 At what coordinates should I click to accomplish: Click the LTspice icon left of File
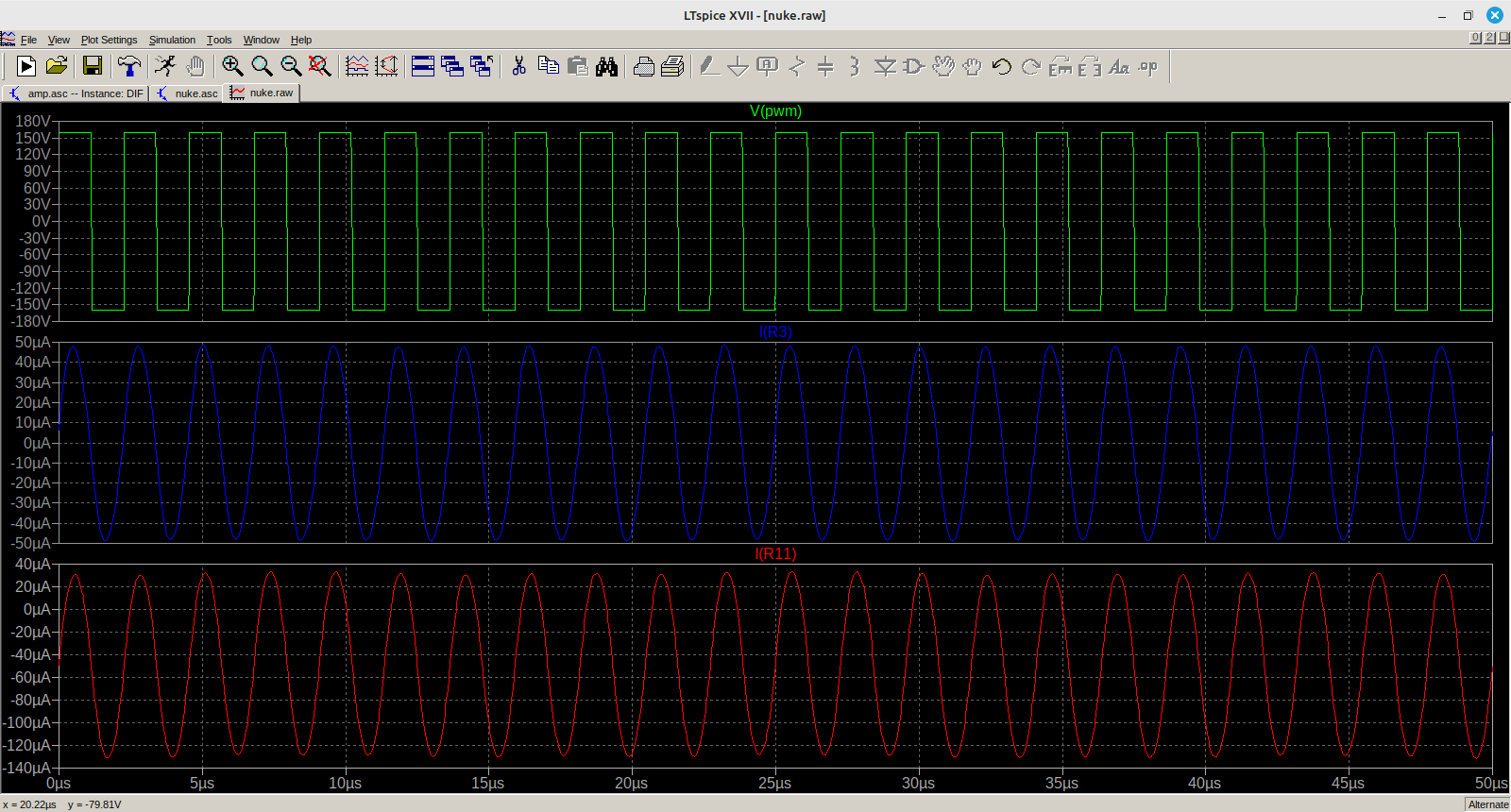[x=8, y=39]
